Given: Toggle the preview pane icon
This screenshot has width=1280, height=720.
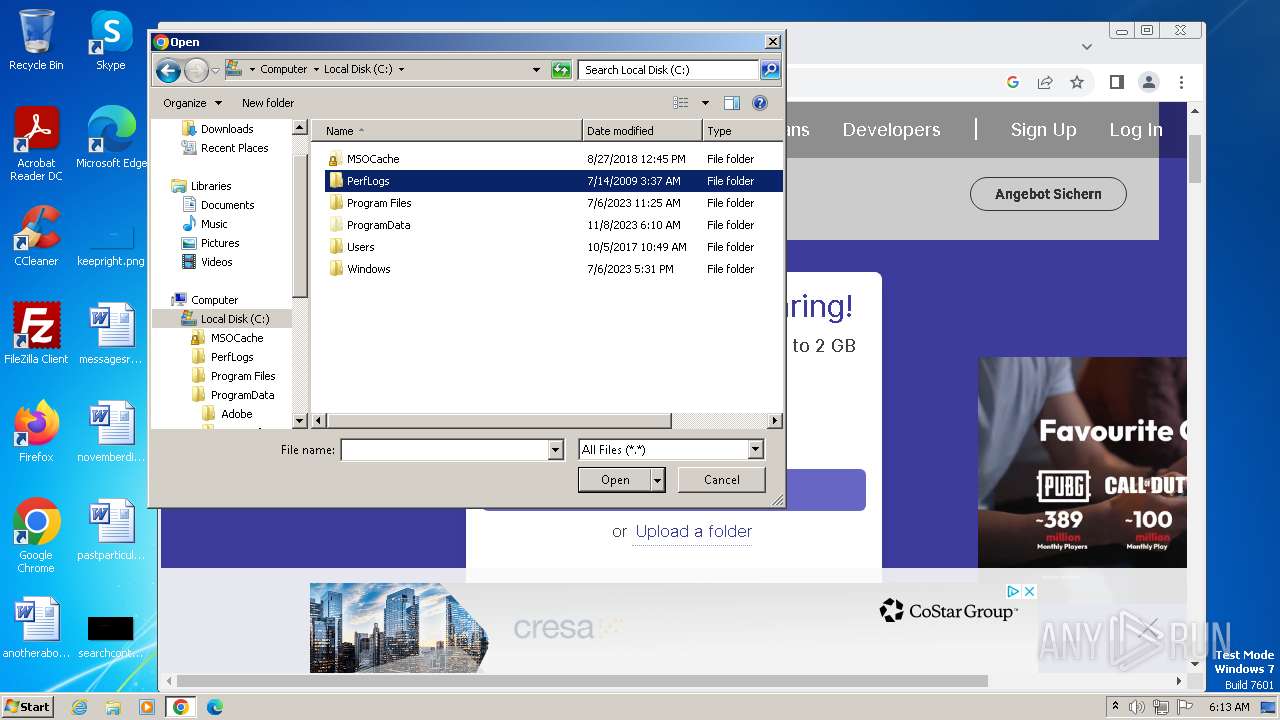Looking at the screenshot, I should (x=732, y=103).
